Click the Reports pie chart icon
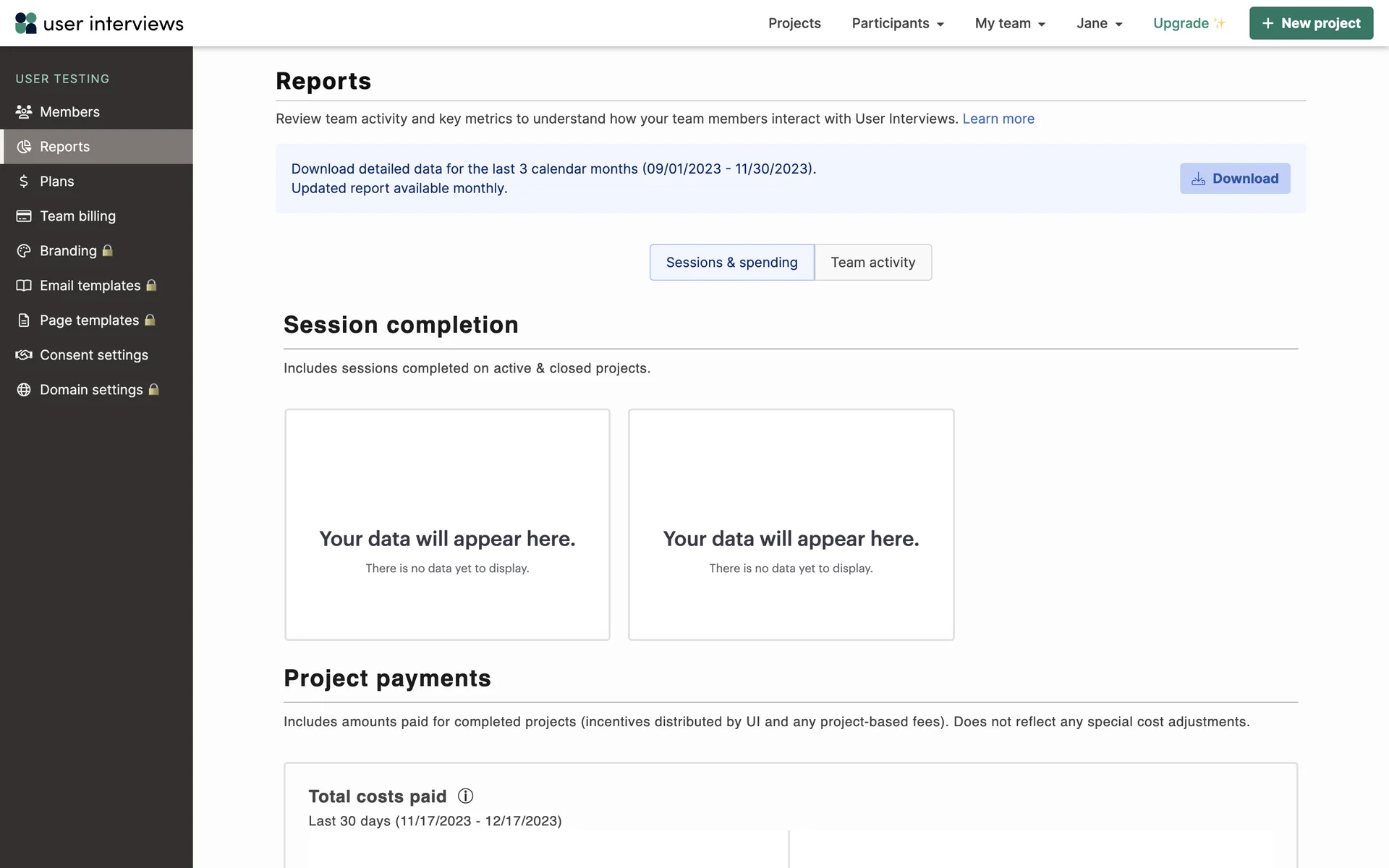 click(24, 147)
